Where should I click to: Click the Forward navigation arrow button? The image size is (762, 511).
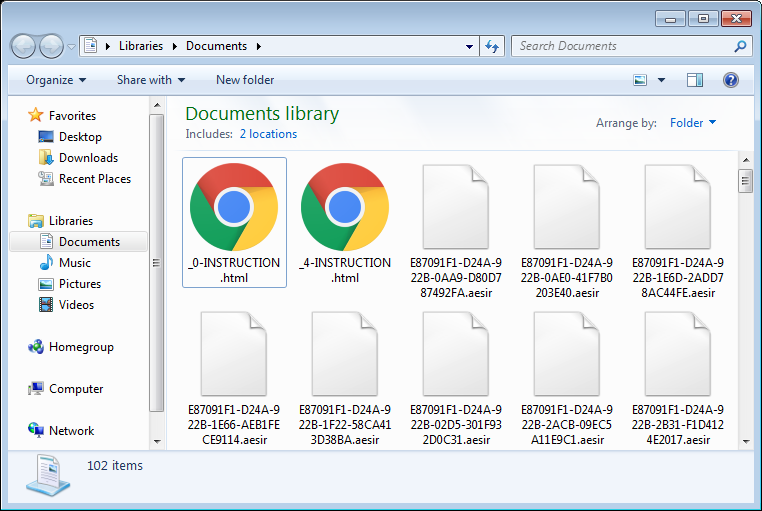(x=51, y=46)
